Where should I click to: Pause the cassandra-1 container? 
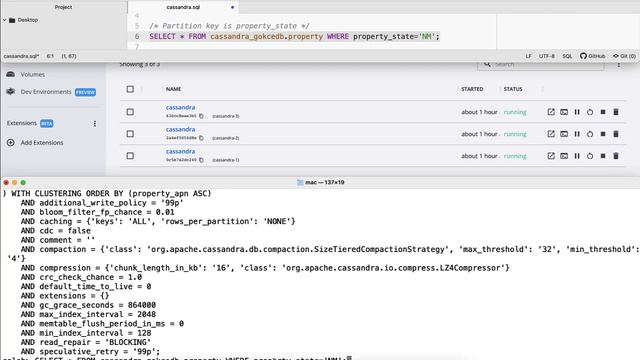pos(577,156)
